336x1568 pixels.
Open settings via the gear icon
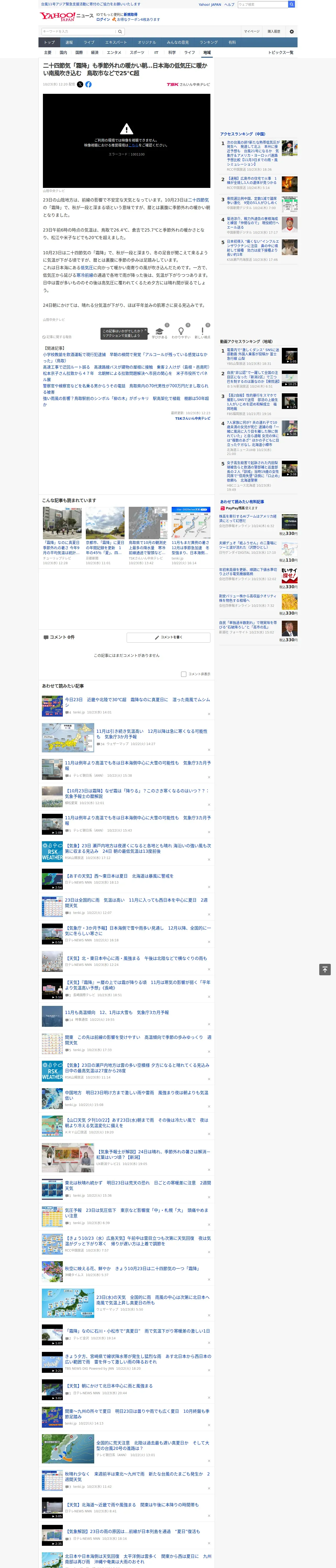point(292,31)
